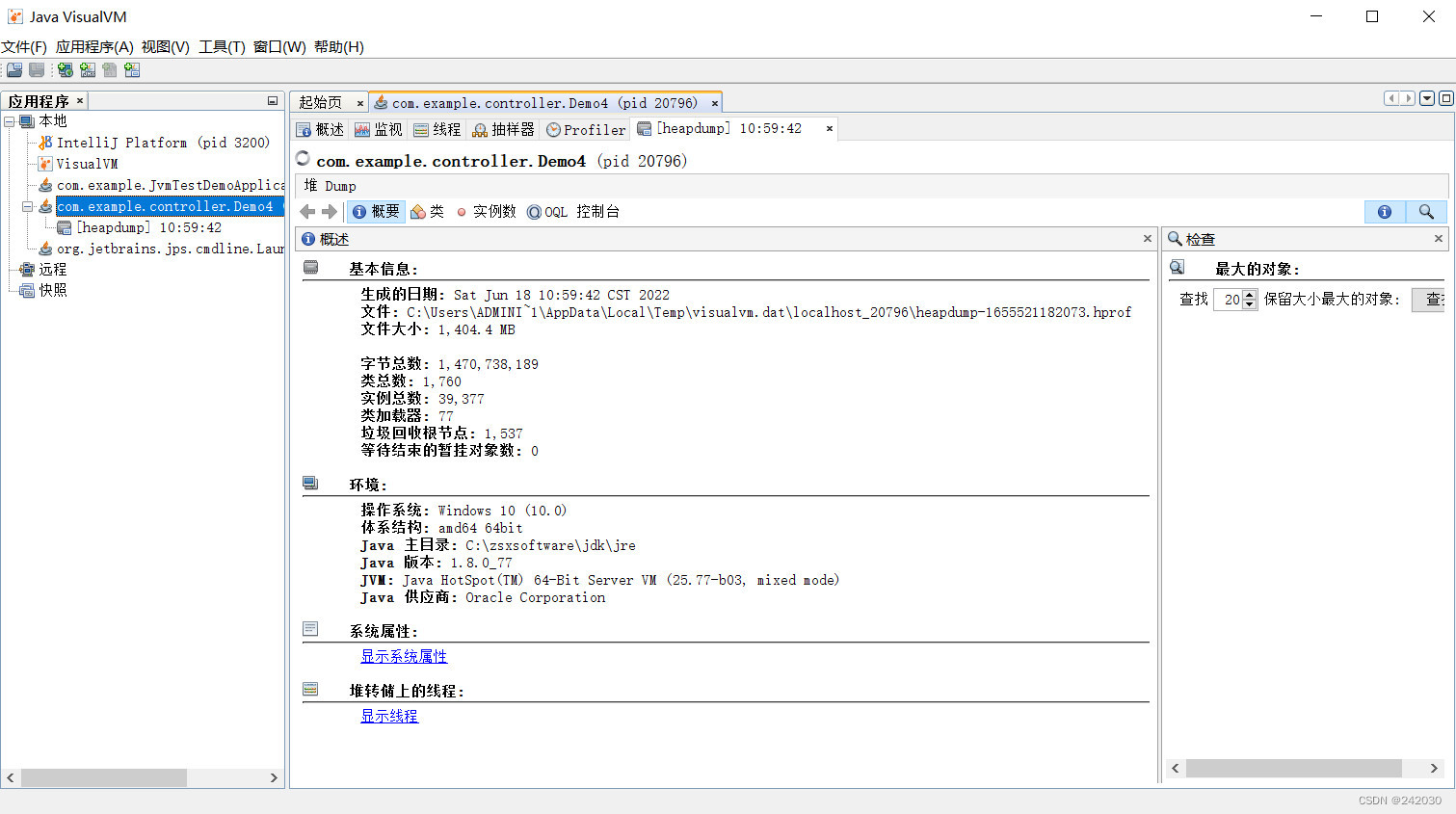The width and height of the screenshot is (1456, 814).
Task: Open the 视图(V) menu
Action: pyautogui.click(x=166, y=47)
